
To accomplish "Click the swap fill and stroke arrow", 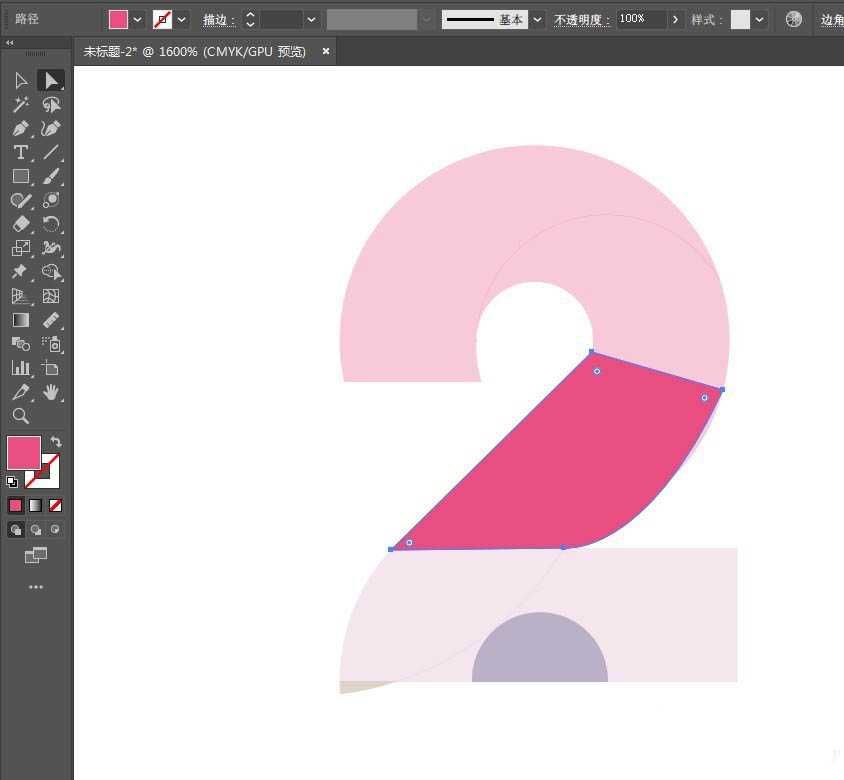I will coord(57,442).
